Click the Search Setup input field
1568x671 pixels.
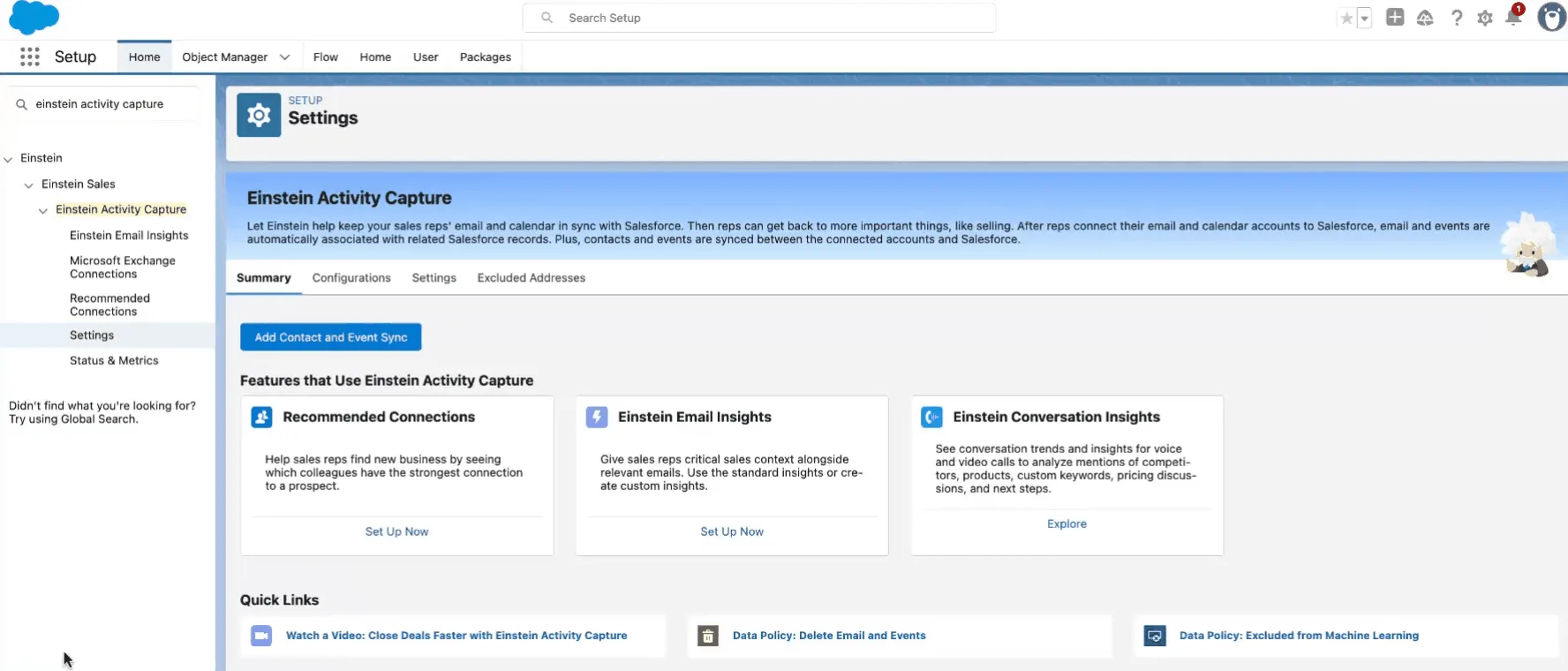point(759,18)
